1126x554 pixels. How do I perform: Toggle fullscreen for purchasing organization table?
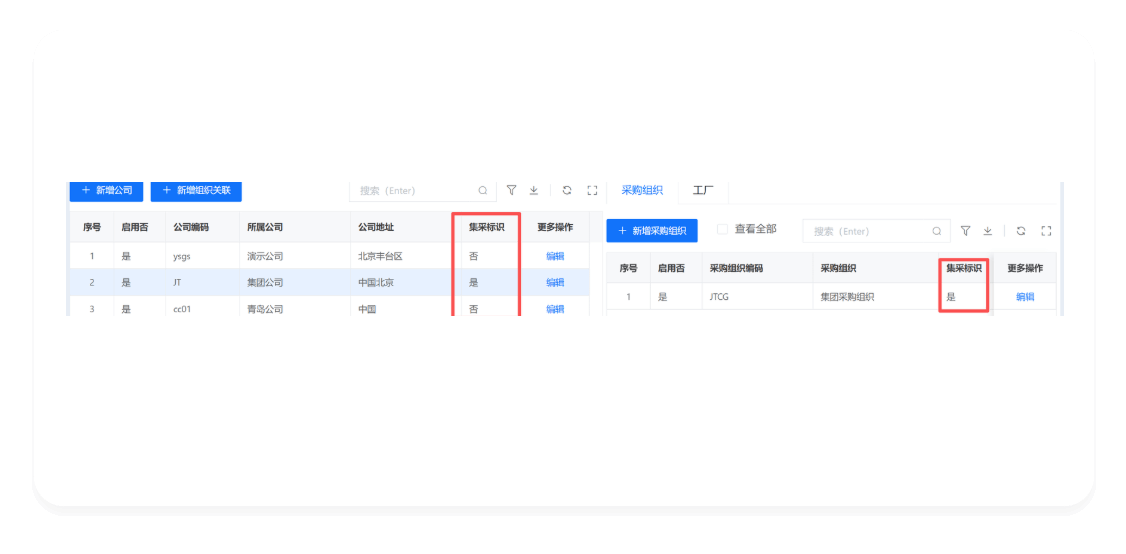(1046, 231)
